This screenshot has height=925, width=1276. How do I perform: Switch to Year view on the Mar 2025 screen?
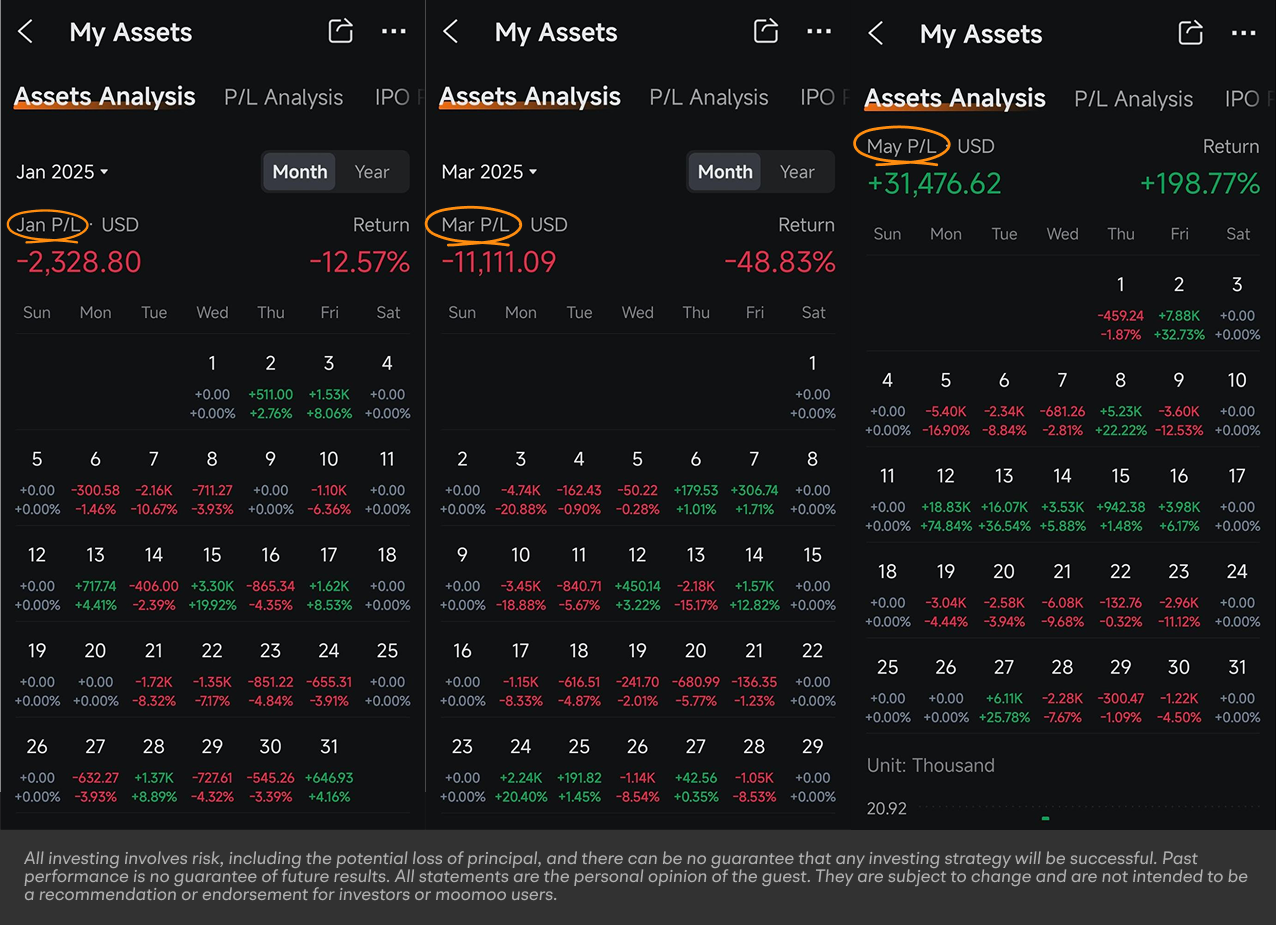click(797, 172)
